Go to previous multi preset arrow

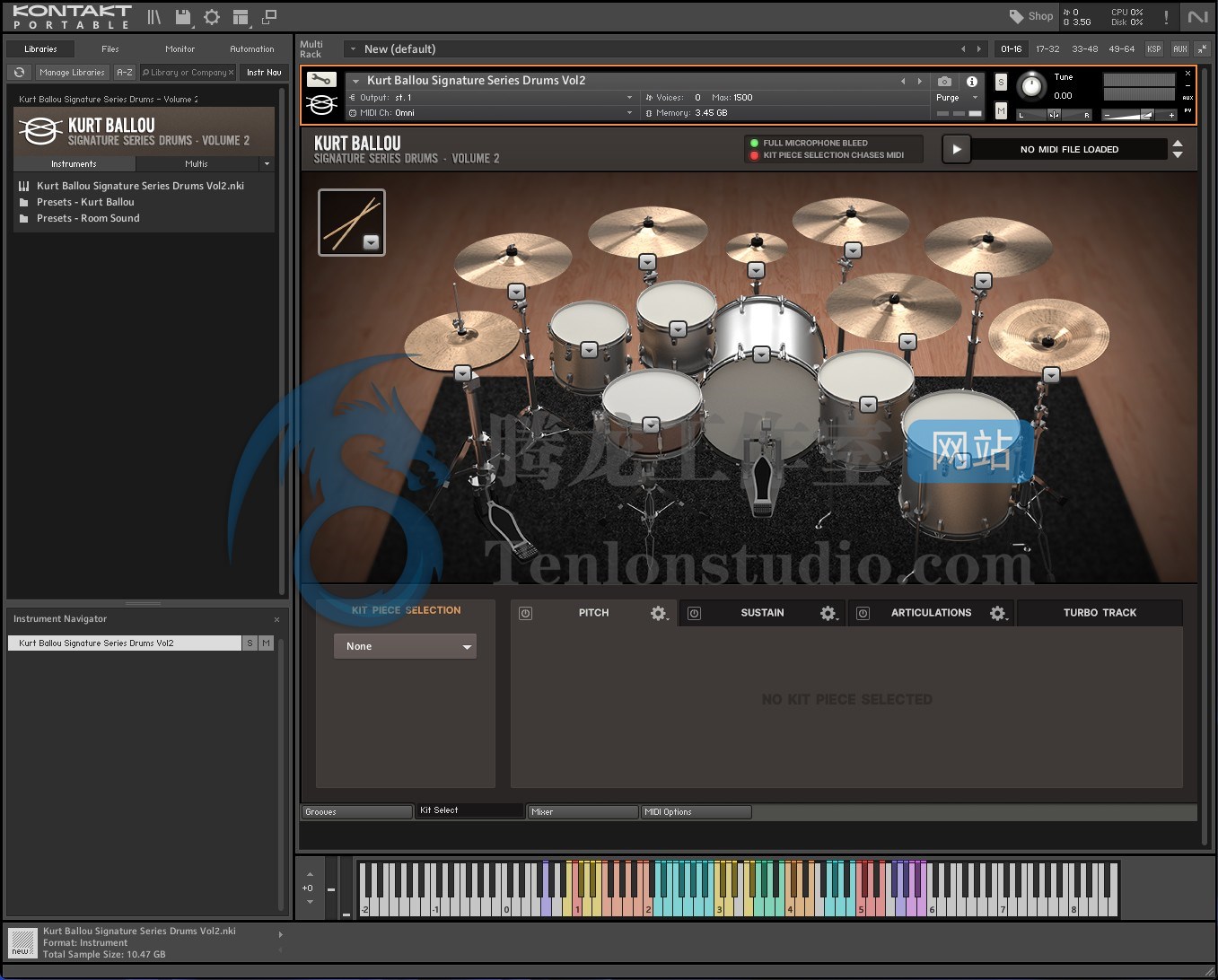pyautogui.click(x=963, y=48)
